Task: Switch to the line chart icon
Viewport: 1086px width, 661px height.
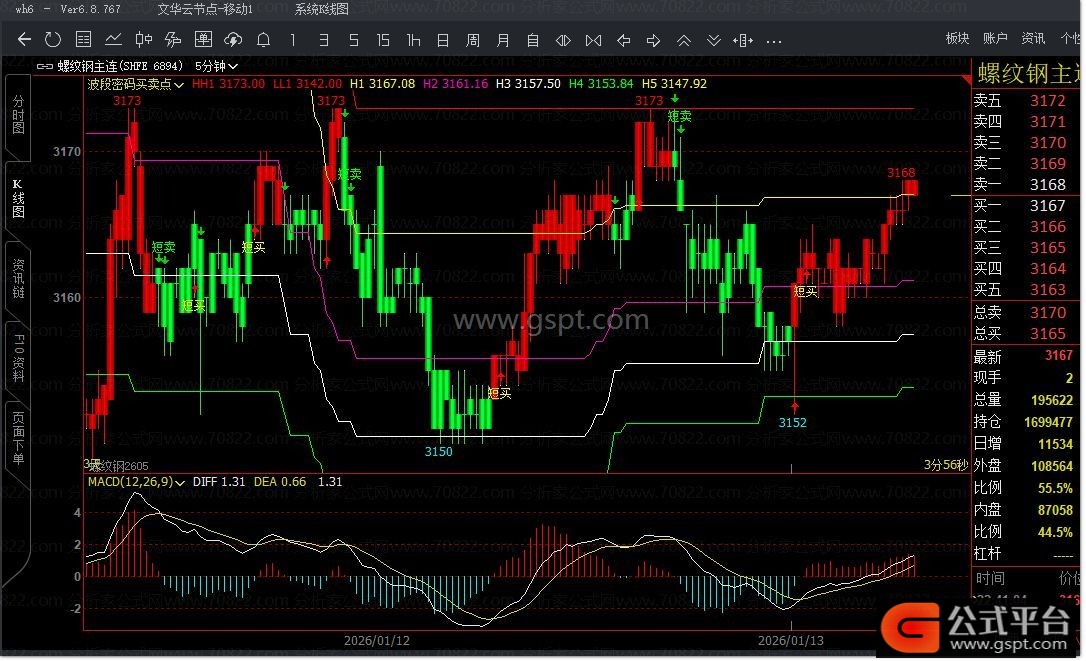Action: coord(113,40)
